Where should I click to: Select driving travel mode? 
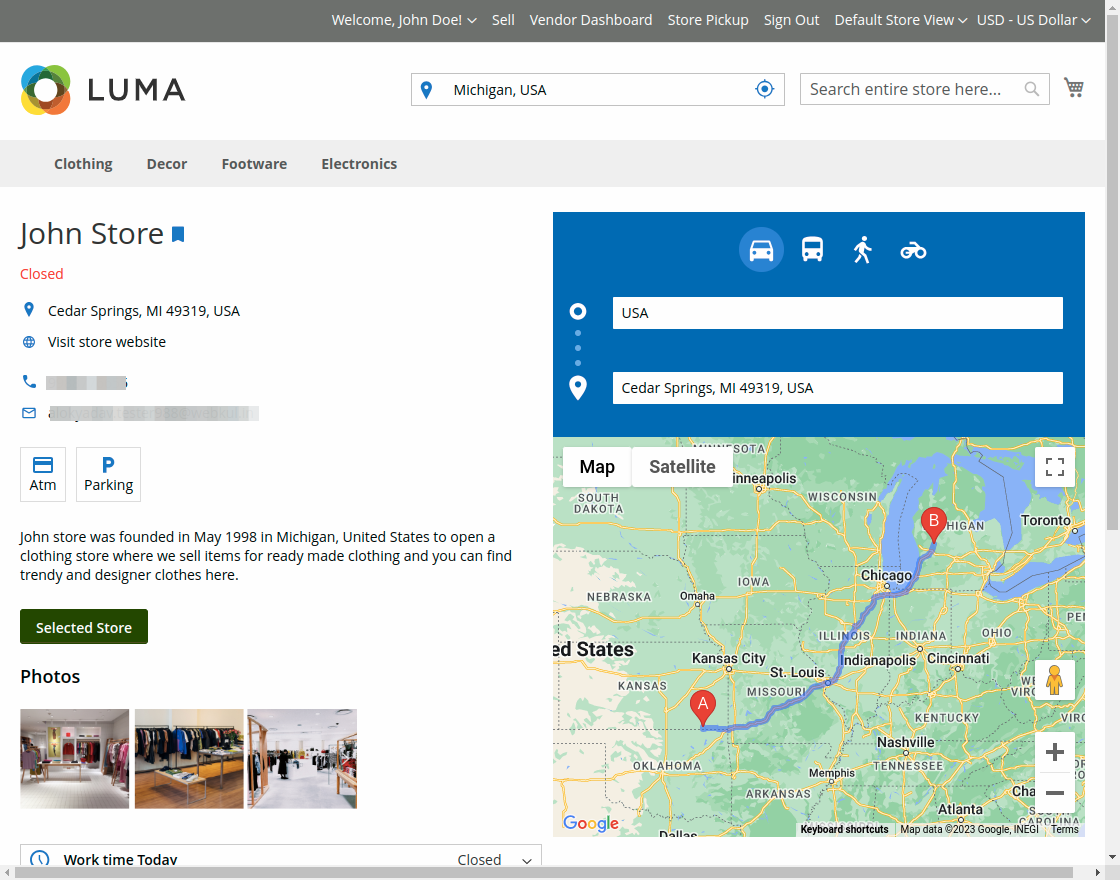pos(761,250)
